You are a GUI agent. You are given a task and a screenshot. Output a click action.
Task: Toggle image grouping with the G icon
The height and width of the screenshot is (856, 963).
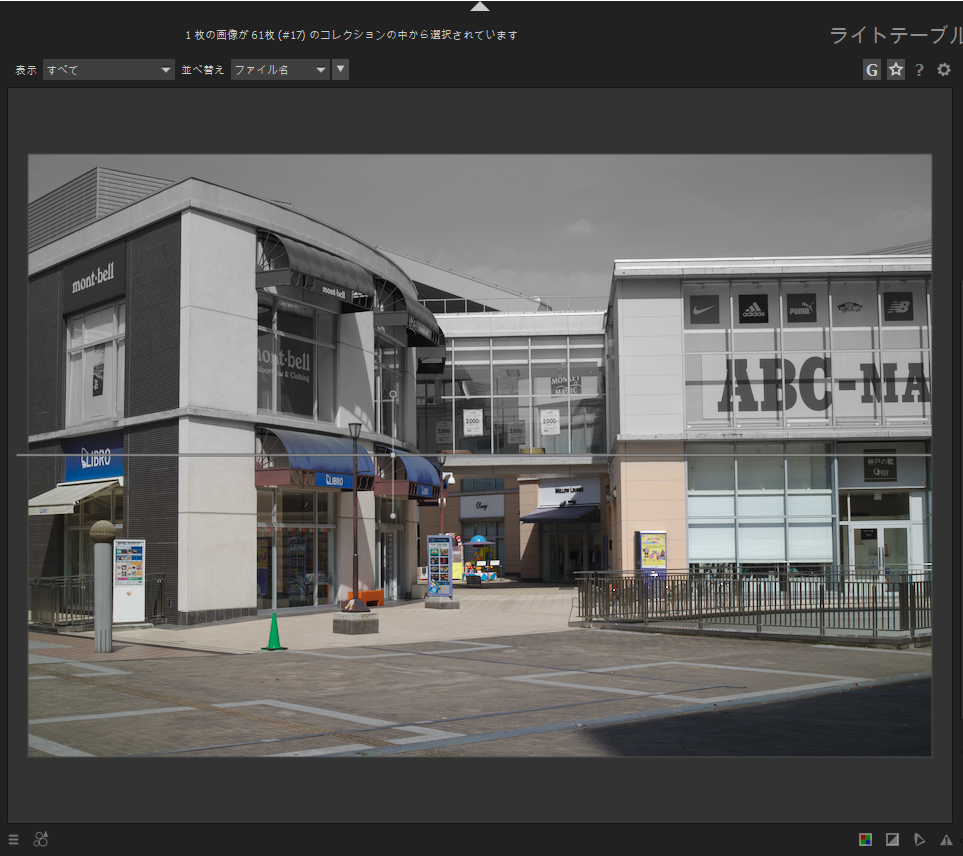click(x=871, y=70)
